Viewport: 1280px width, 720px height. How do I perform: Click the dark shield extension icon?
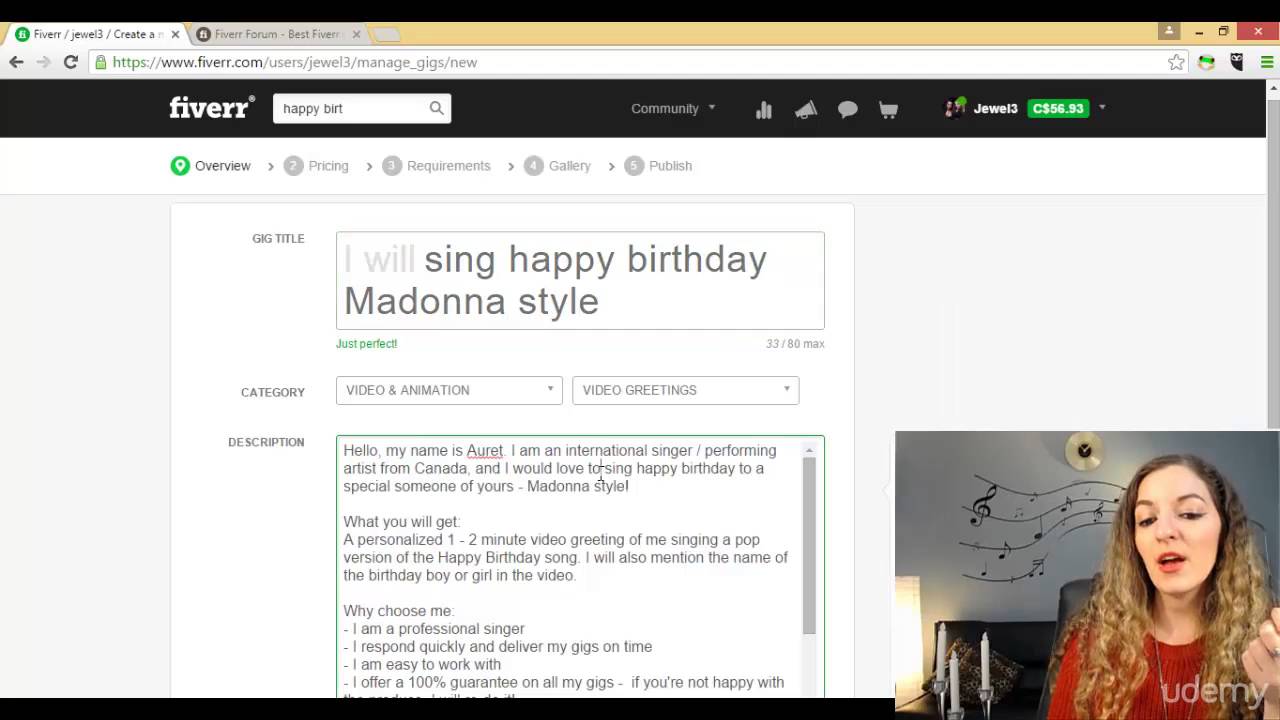(x=1237, y=62)
